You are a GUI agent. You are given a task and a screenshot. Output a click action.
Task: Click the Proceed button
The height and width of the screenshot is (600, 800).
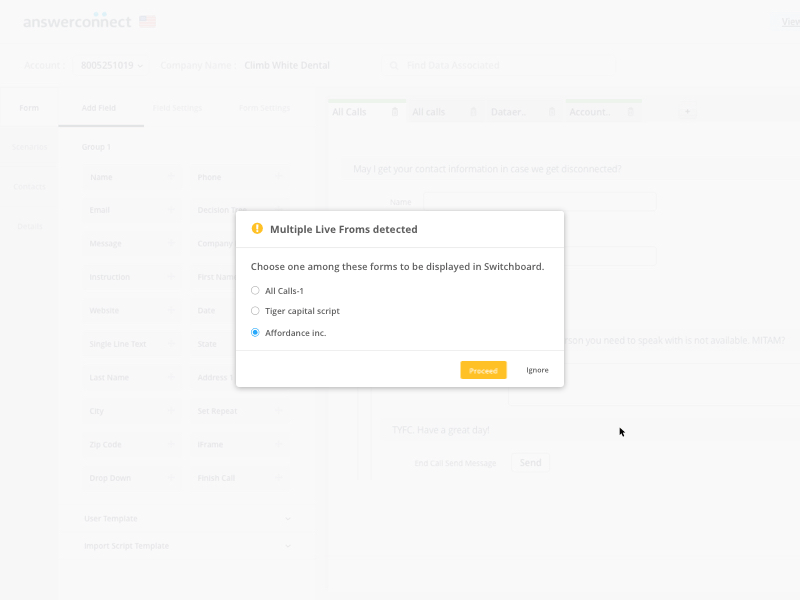(x=483, y=370)
